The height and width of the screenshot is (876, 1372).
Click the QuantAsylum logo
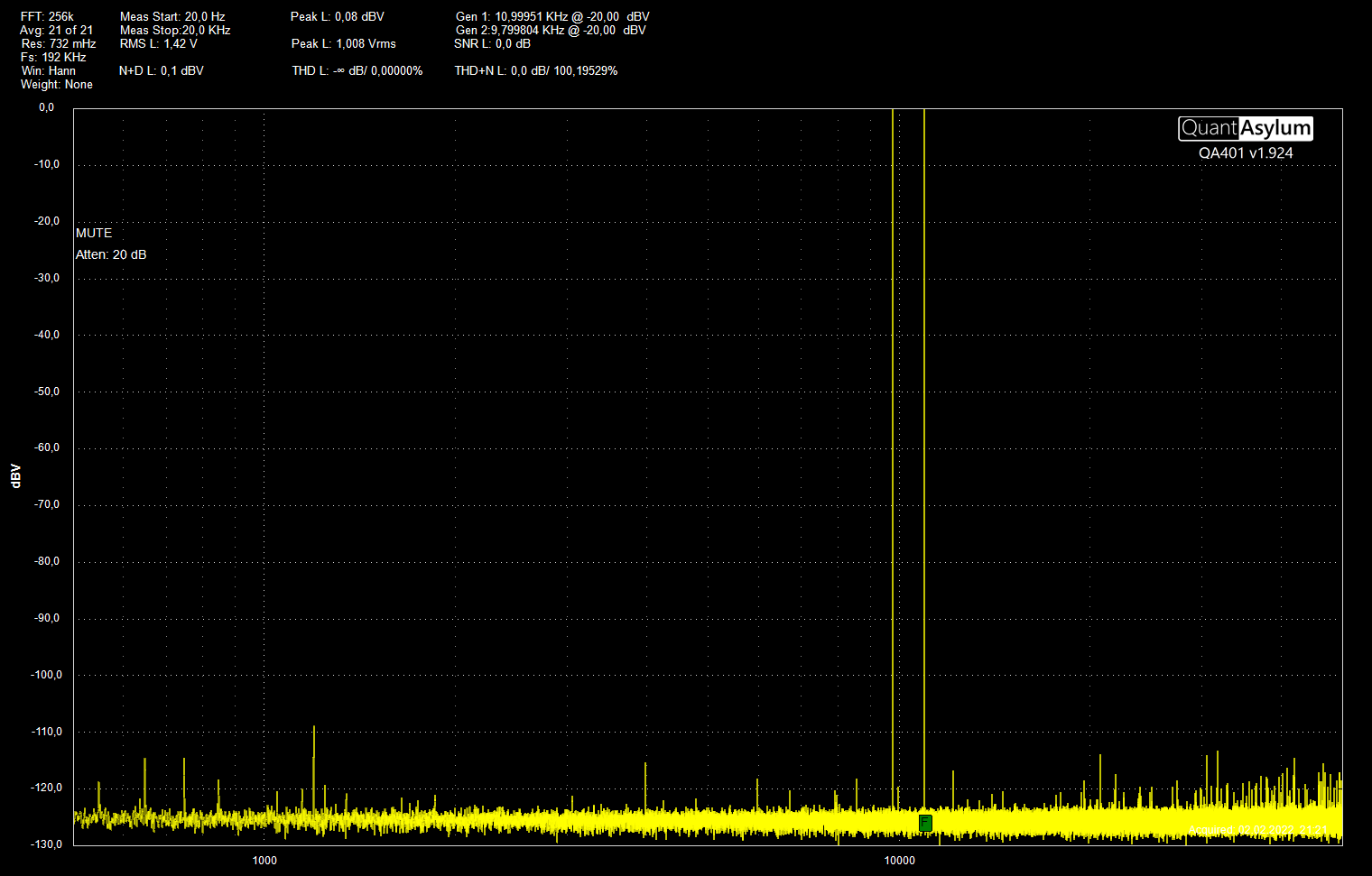click(x=1246, y=128)
